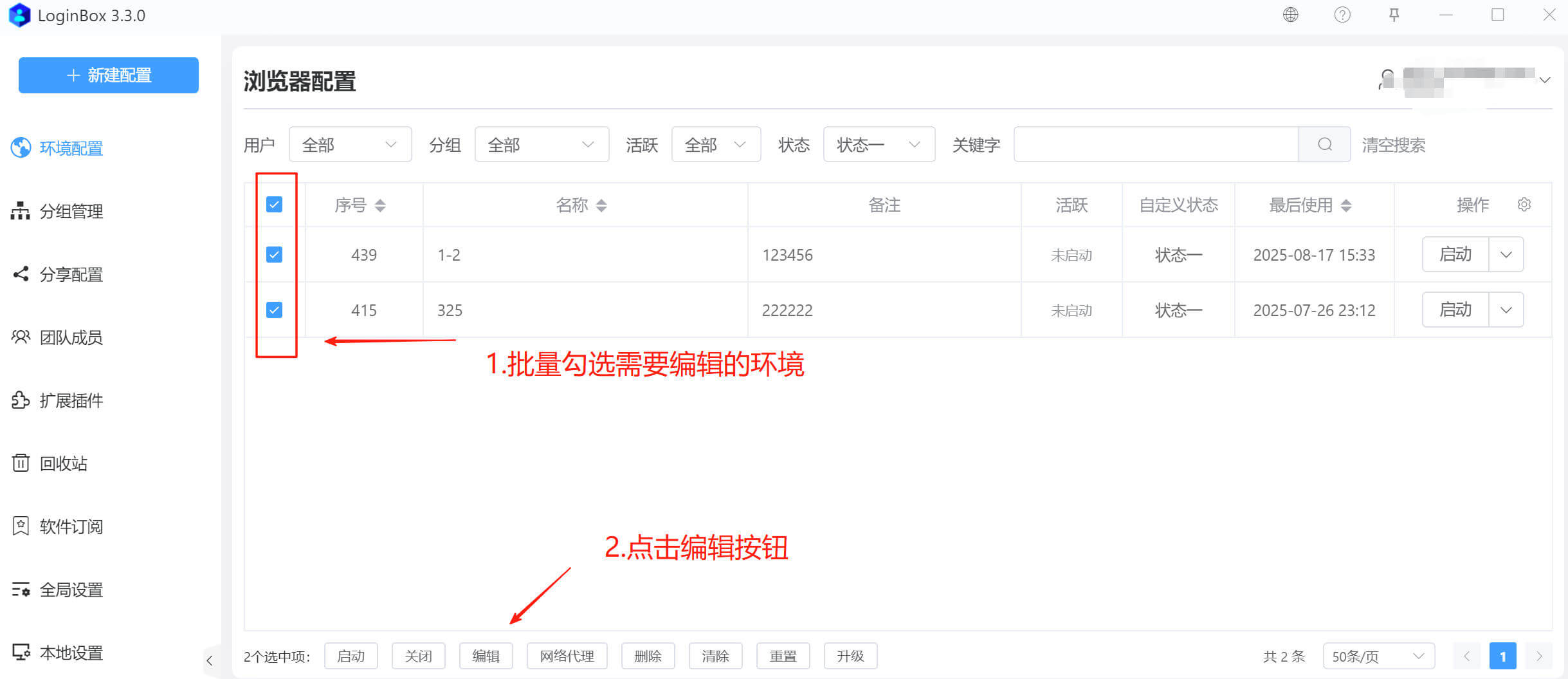This screenshot has width=1568, height=679.
Task: Uncheck the checkbox for row 439
Action: click(x=274, y=255)
